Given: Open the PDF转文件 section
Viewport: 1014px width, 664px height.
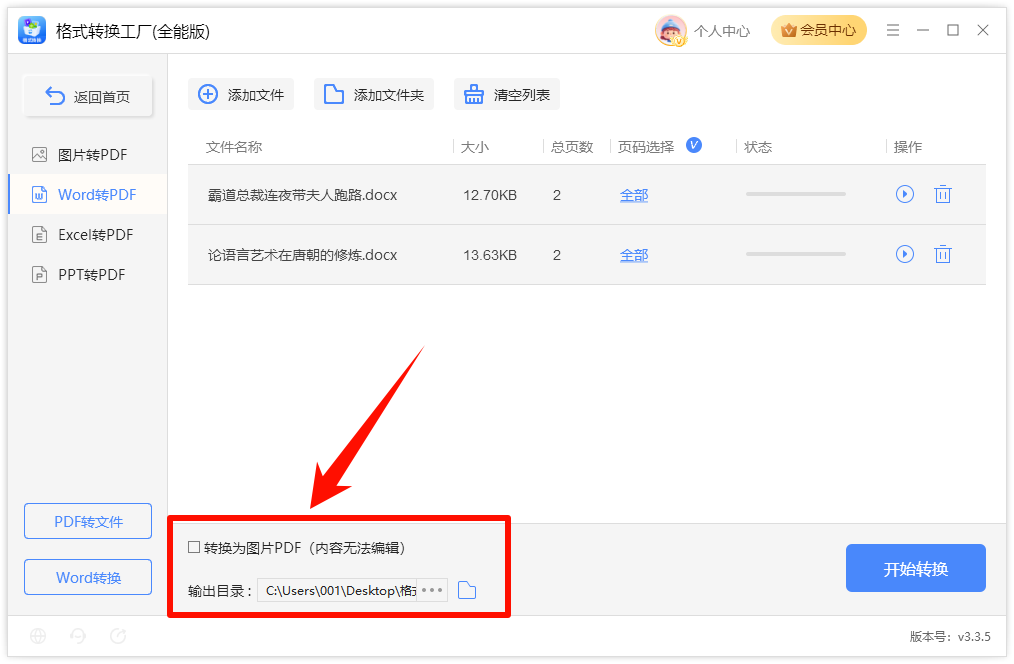Looking at the screenshot, I should (x=88, y=521).
